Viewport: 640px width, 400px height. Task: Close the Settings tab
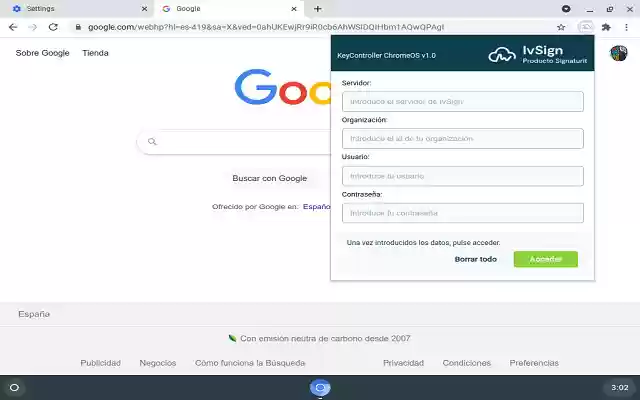[x=144, y=9]
